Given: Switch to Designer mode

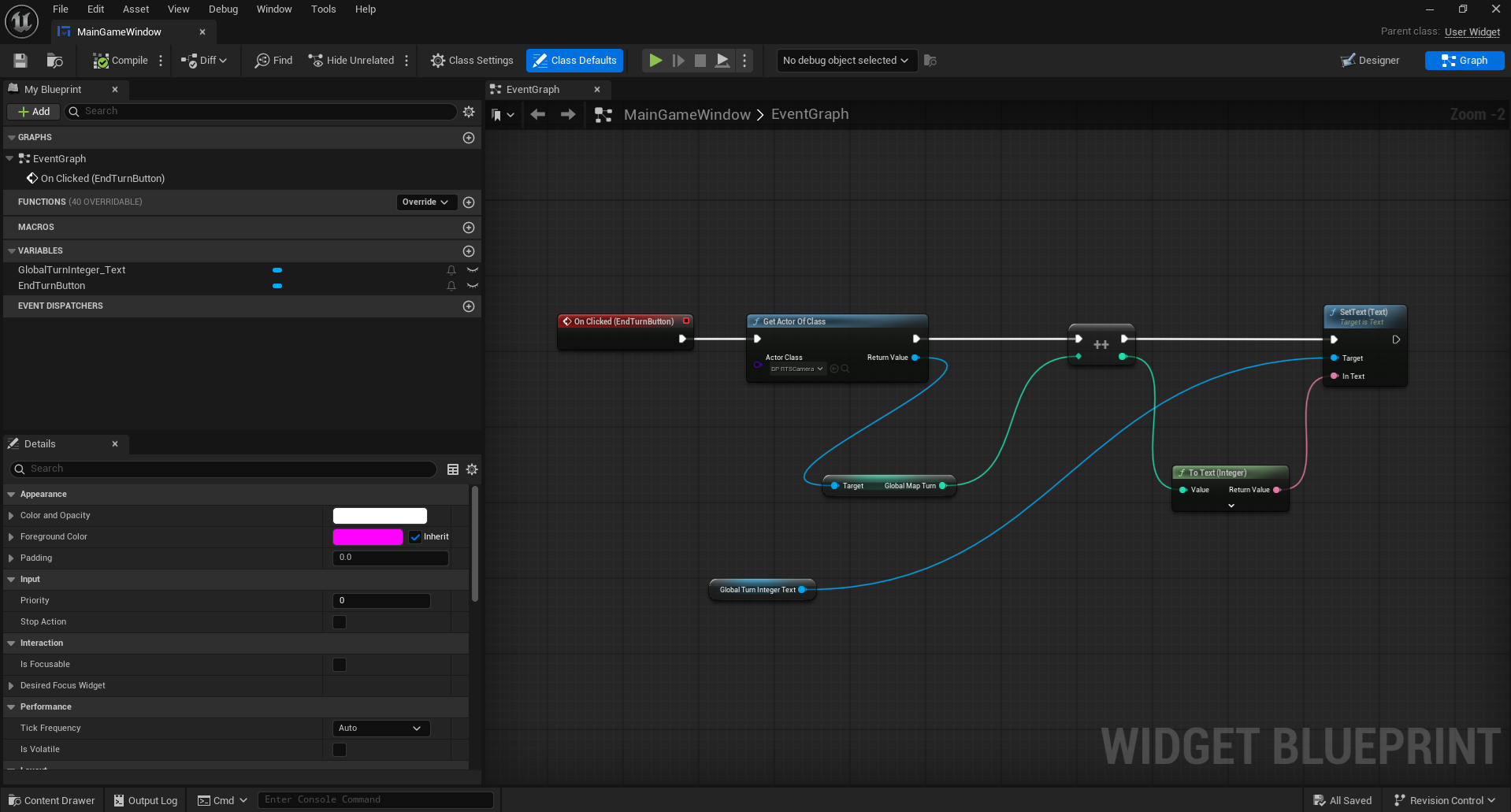Looking at the screenshot, I should coord(1371,61).
